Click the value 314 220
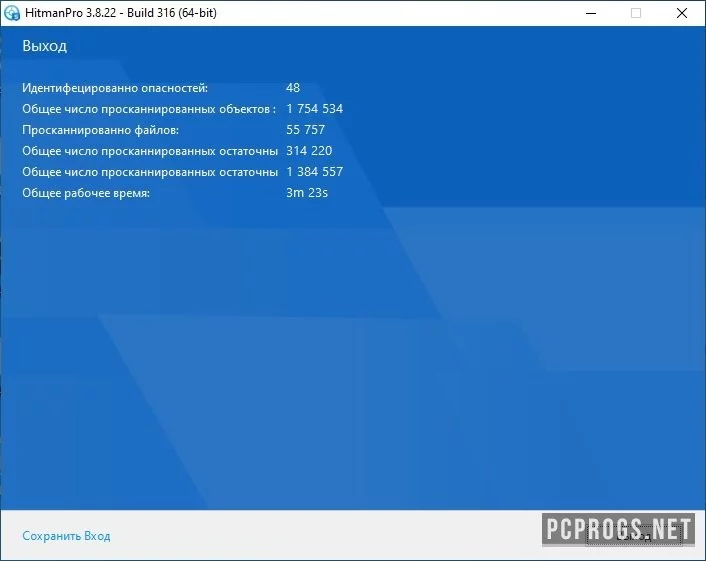The height and width of the screenshot is (561, 706). [309, 150]
